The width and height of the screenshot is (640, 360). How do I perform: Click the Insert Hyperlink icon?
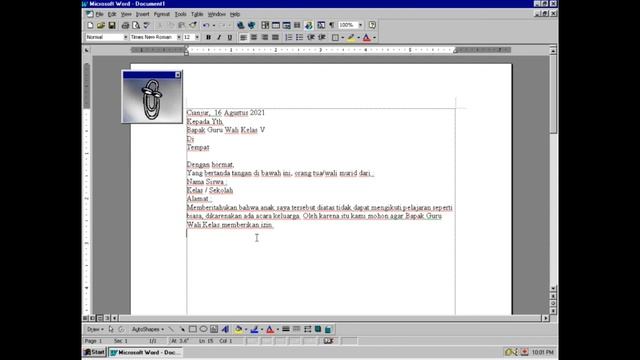coord(241,25)
